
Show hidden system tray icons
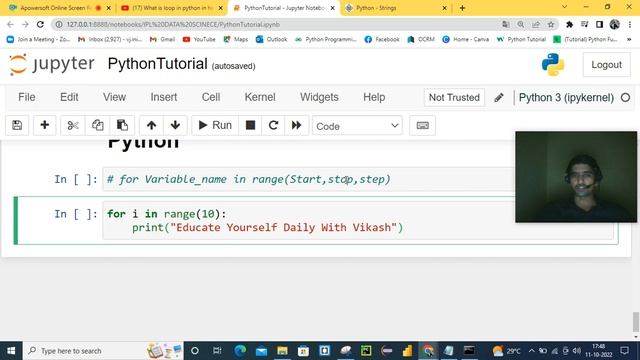point(531,351)
